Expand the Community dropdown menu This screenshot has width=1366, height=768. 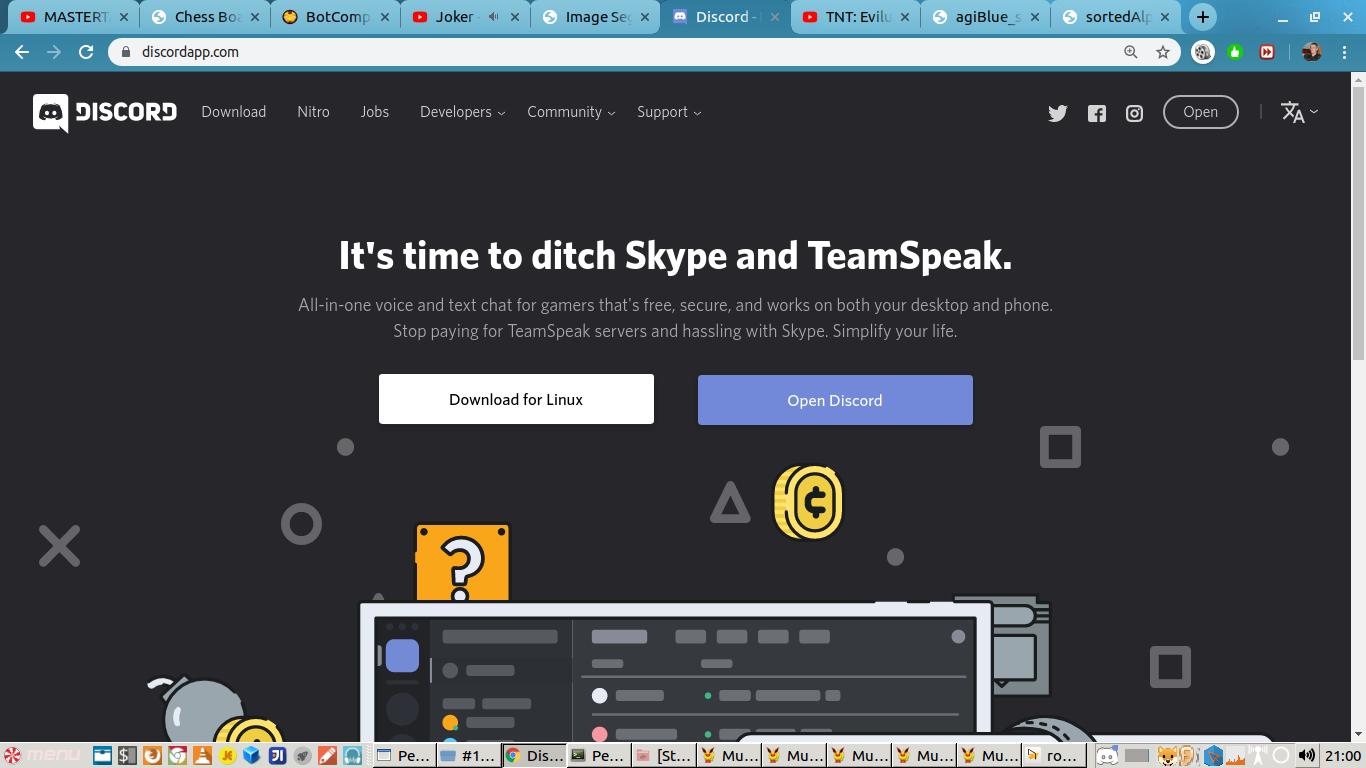pos(570,112)
